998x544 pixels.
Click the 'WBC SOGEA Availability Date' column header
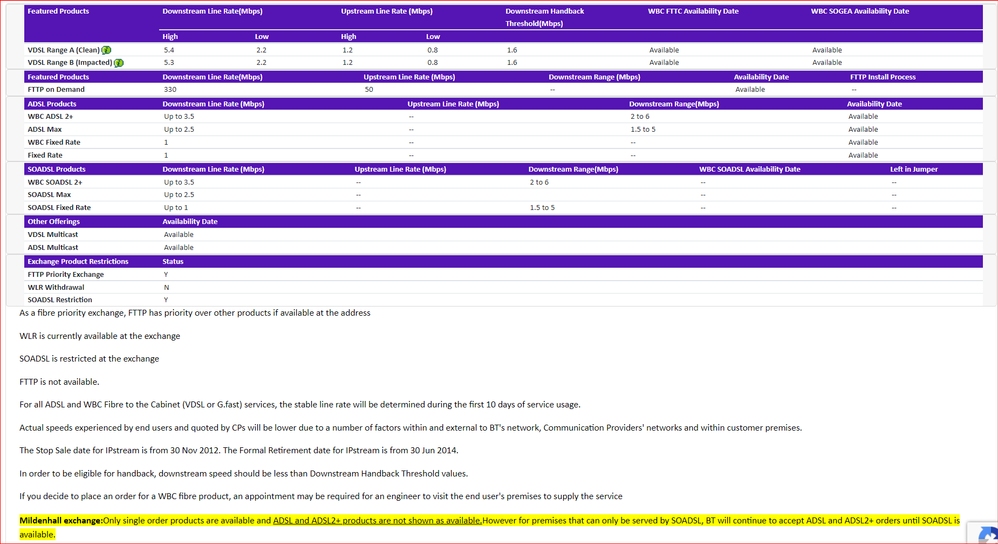[x=860, y=11]
